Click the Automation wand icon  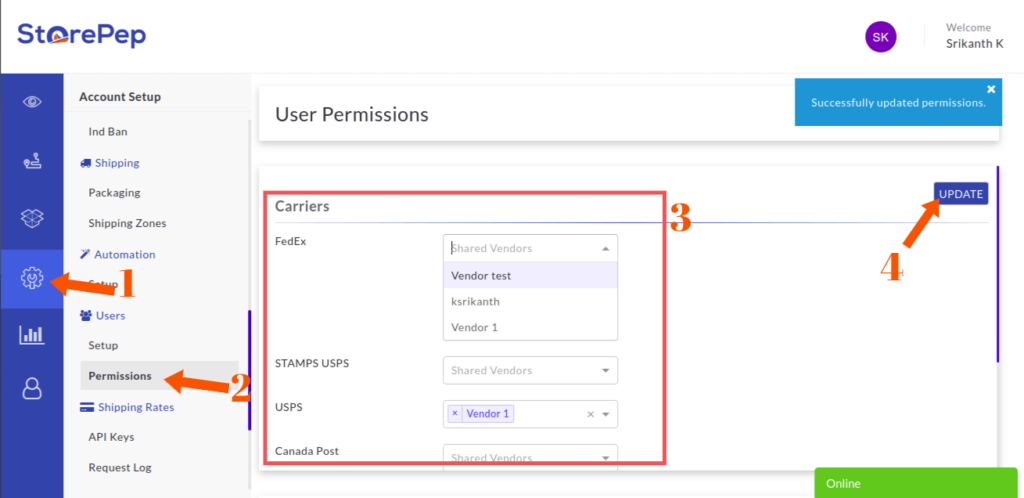click(85, 254)
